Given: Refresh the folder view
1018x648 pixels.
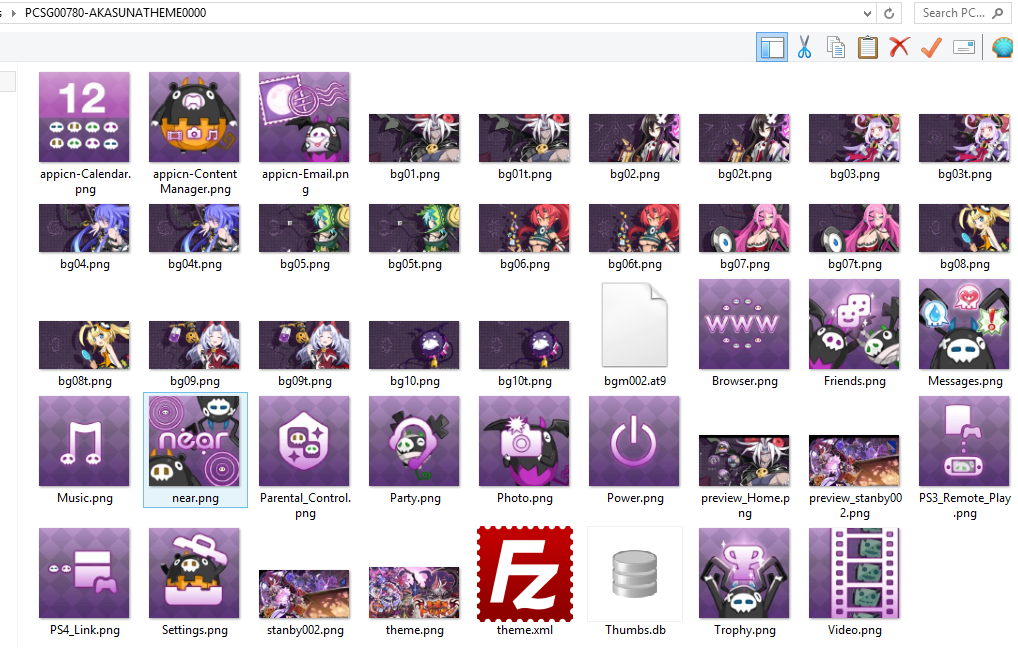Looking at the screenshot, I should [889, 13].
